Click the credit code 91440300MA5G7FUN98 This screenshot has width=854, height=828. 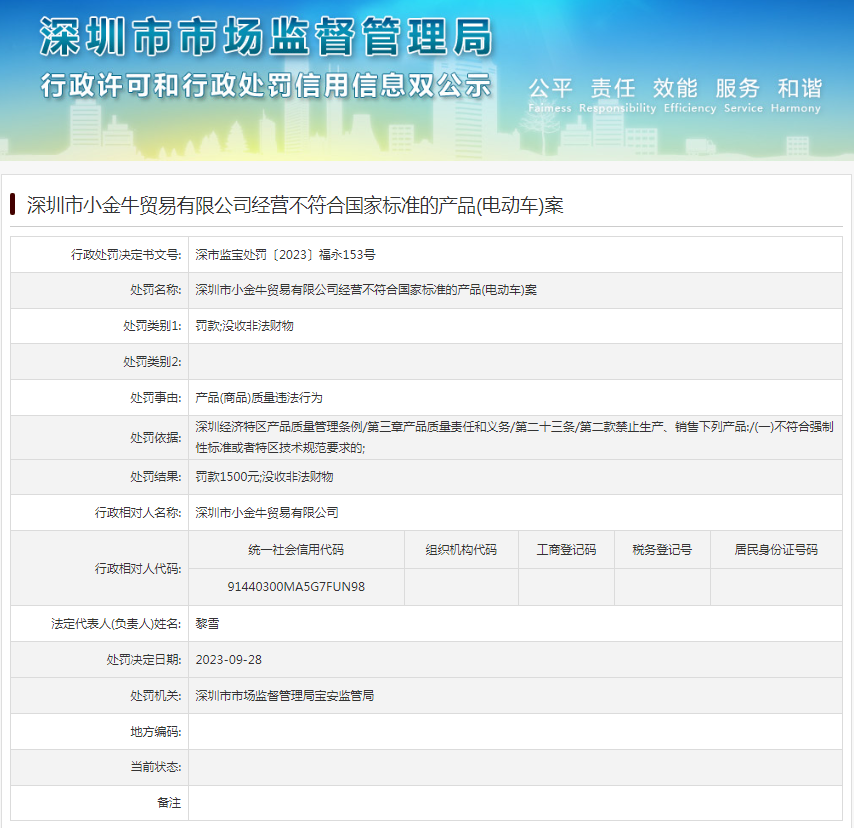(x=296, y=587)
